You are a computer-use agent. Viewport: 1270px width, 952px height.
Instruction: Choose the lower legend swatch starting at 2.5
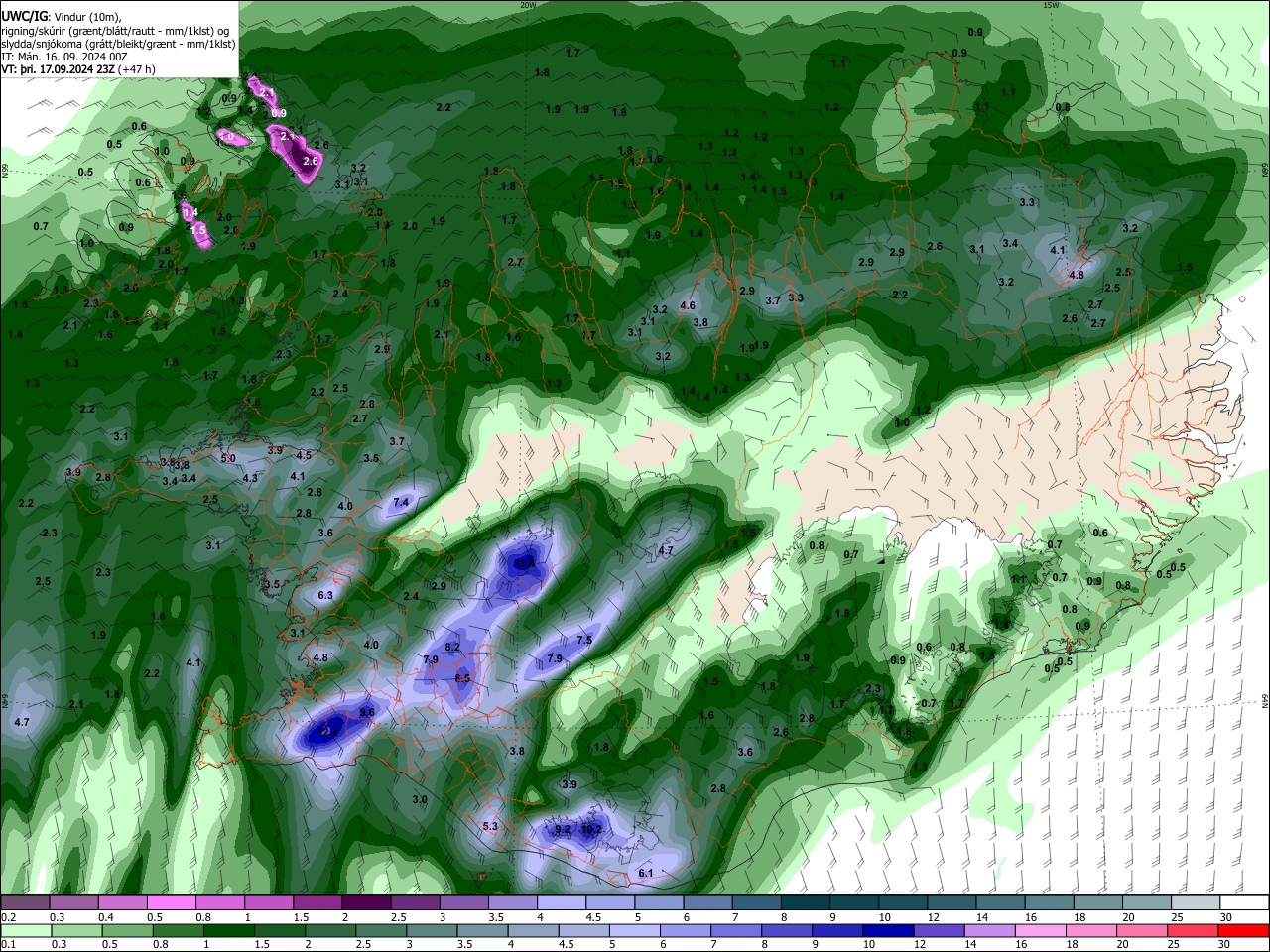click(x=380, y=930)
